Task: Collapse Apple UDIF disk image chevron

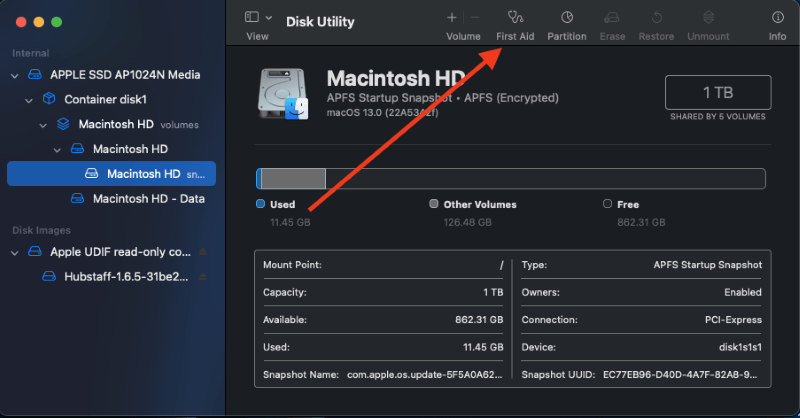Action: click(x=15, y=253)
